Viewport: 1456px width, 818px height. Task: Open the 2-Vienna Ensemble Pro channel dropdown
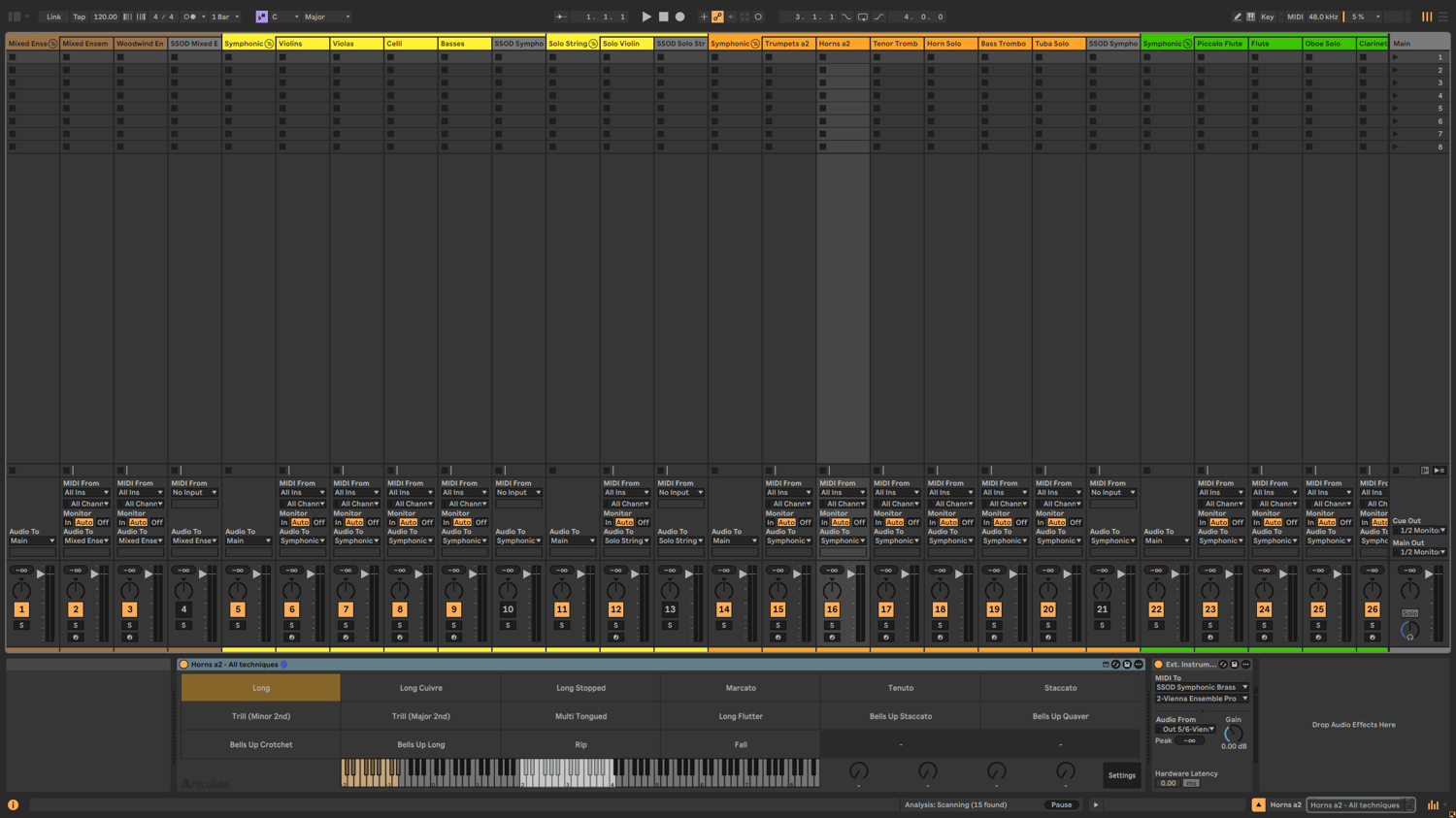pos(1202,699)
